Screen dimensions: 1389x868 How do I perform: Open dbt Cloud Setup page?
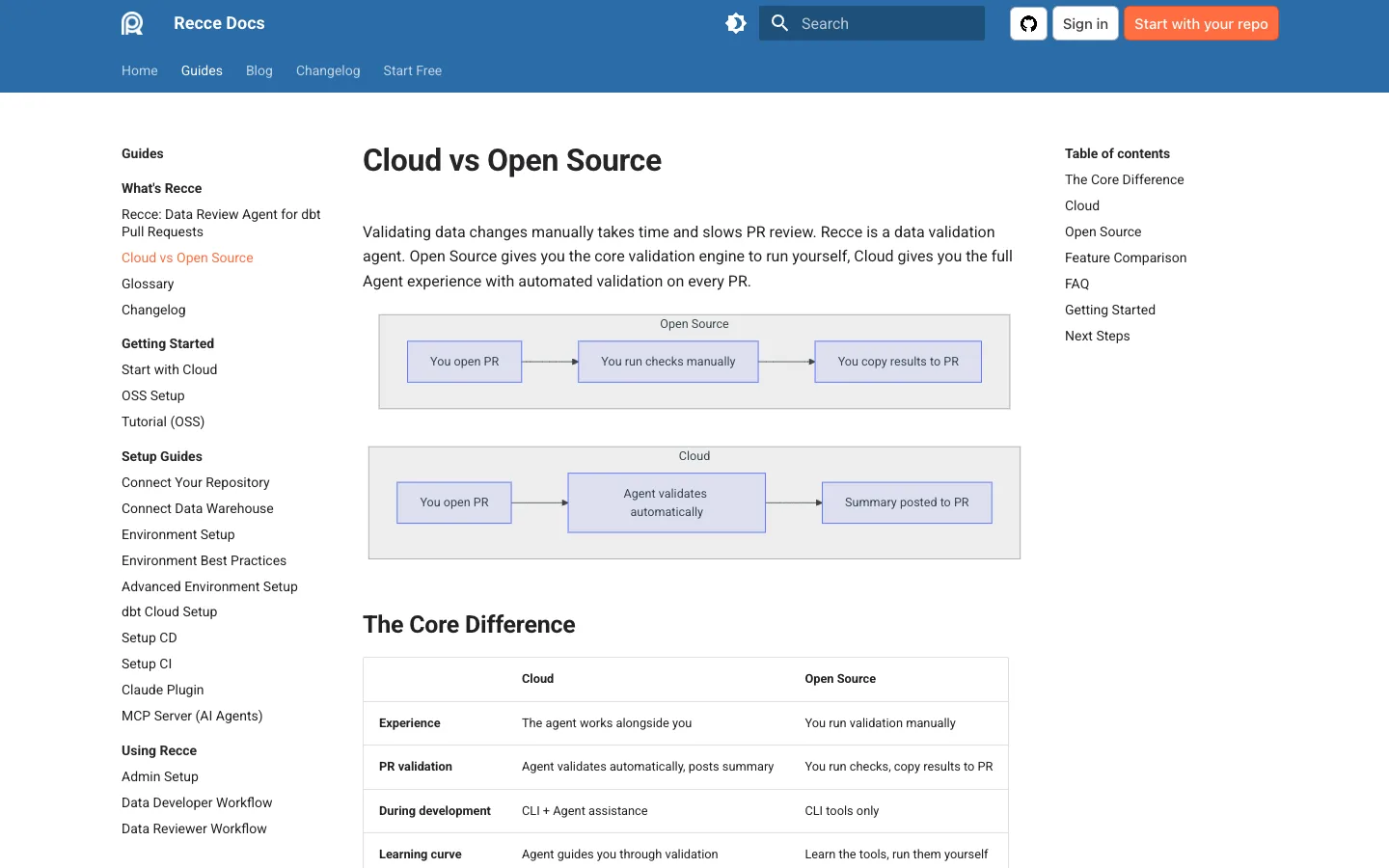tap(169, 611)
